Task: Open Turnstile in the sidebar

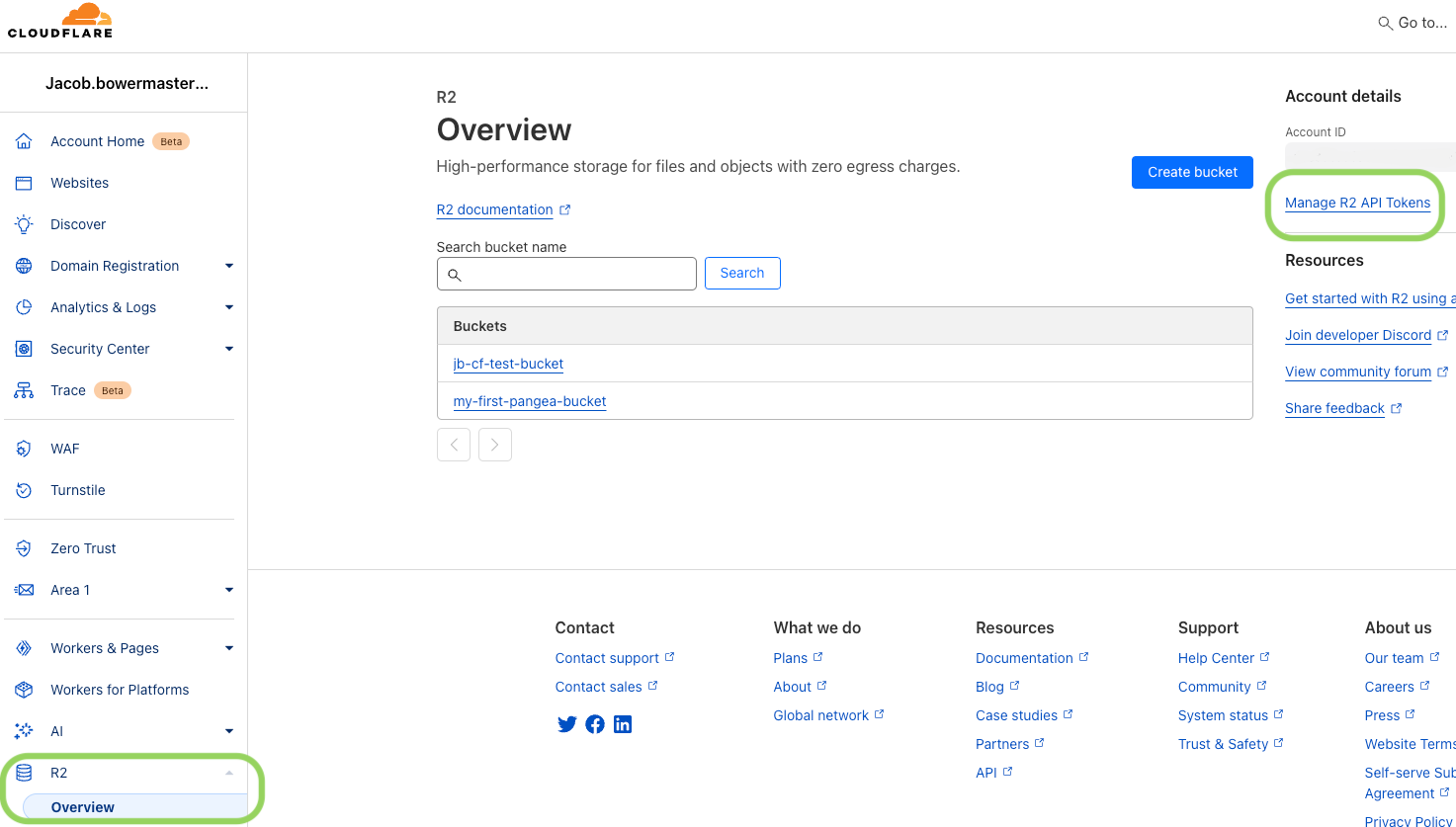Action: coord(78,490)
